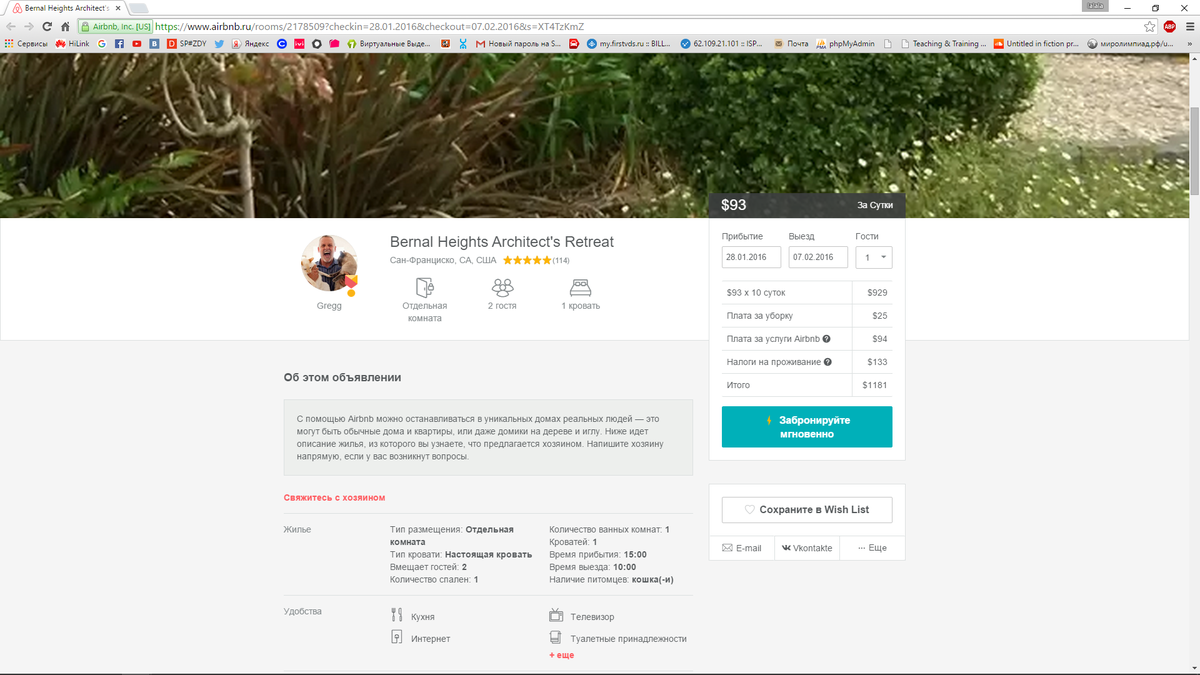Open the Facebook bookmark icon
Screen dimensions: 1200x675
tap(119, 44)
